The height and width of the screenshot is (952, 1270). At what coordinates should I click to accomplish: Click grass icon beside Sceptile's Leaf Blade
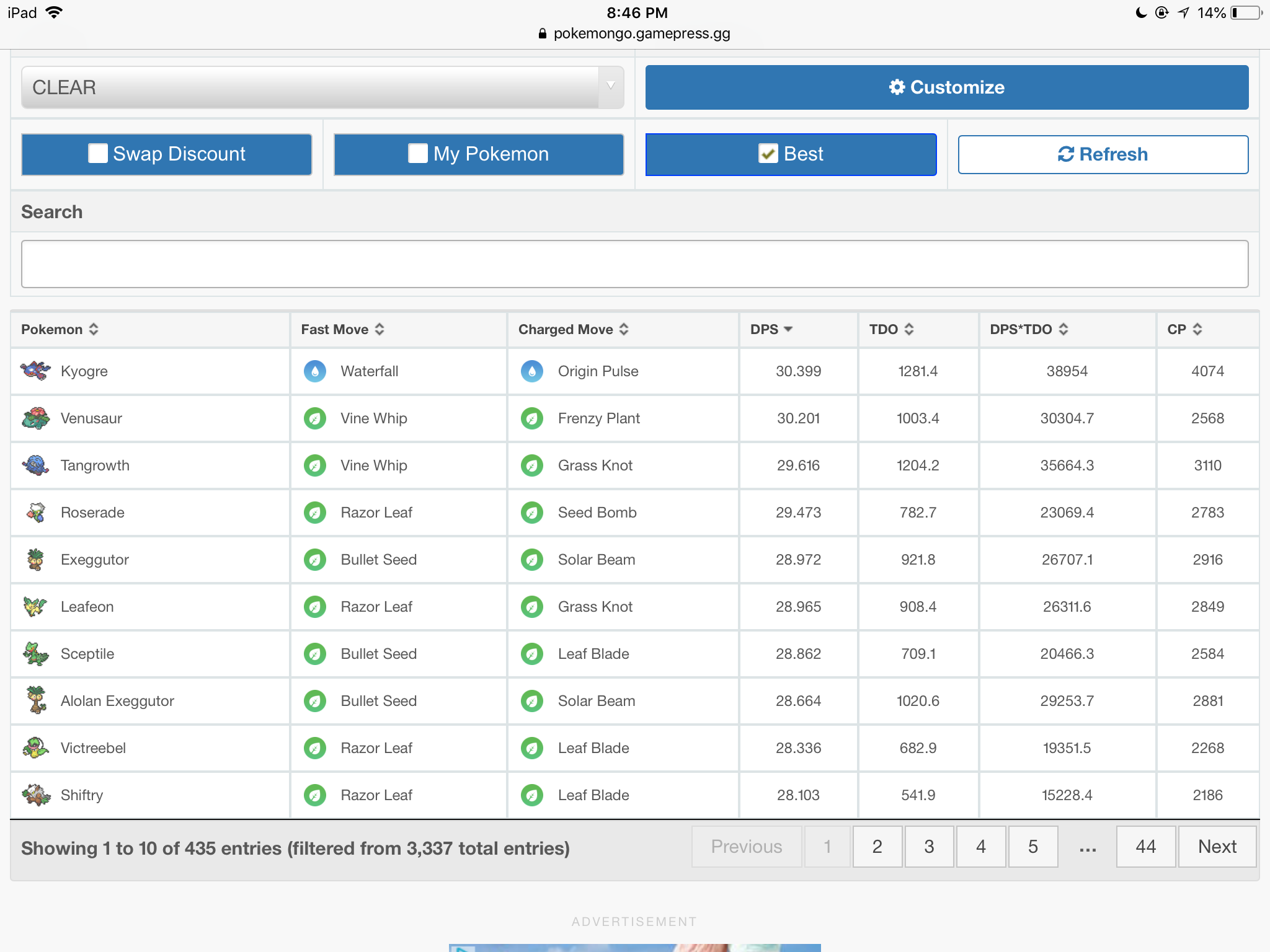click(x=532, y=654)
